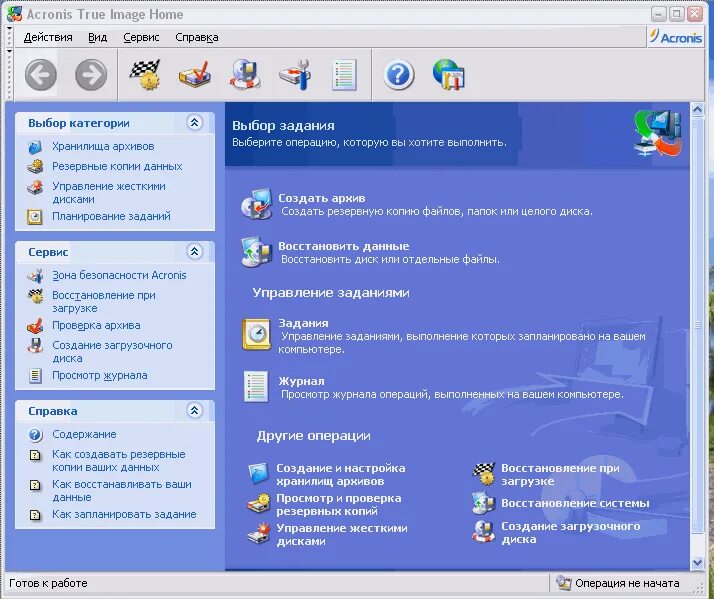Screen dimensions: 714x599
Task: Open Резервные копии данных link
Action: point(117,166)
